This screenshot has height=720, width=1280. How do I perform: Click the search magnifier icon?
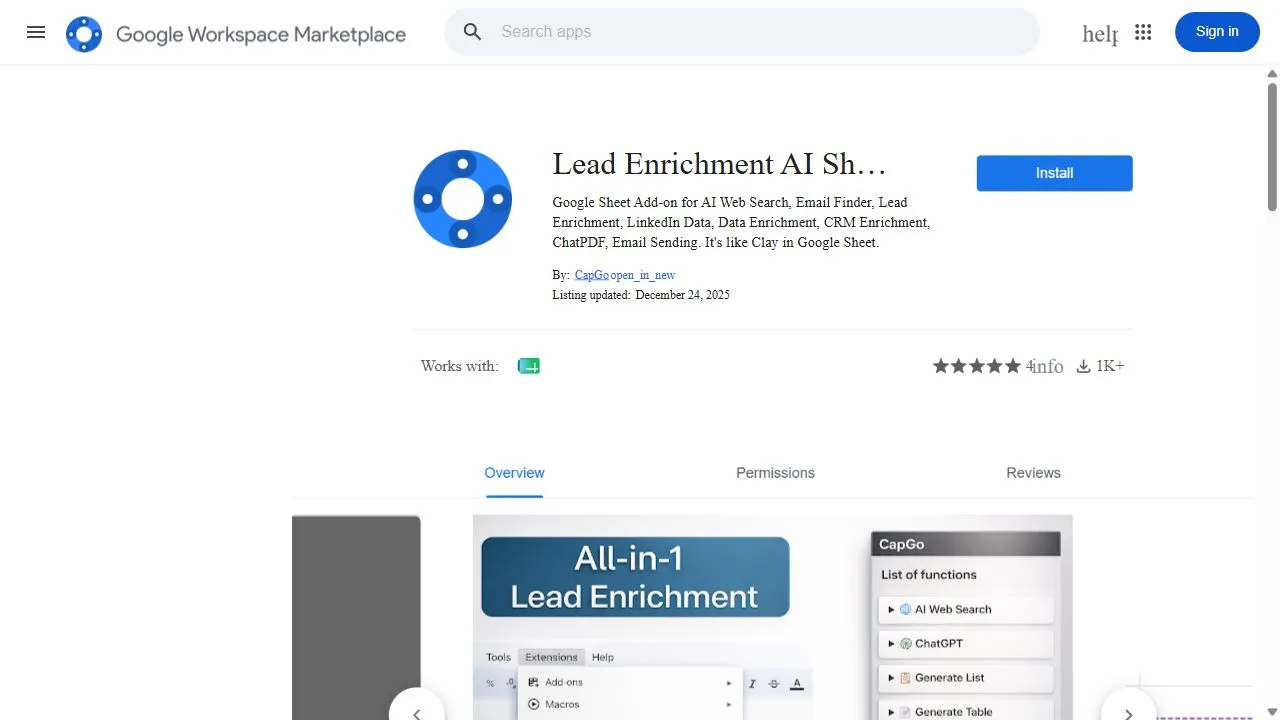(x=473, y=32)
